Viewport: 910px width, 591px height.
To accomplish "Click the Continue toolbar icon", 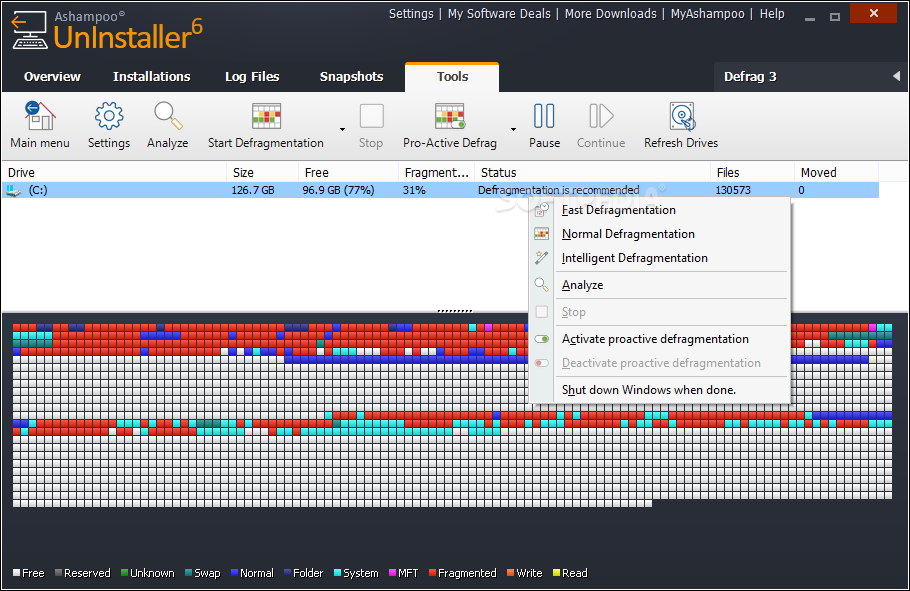I will [601, 116].
